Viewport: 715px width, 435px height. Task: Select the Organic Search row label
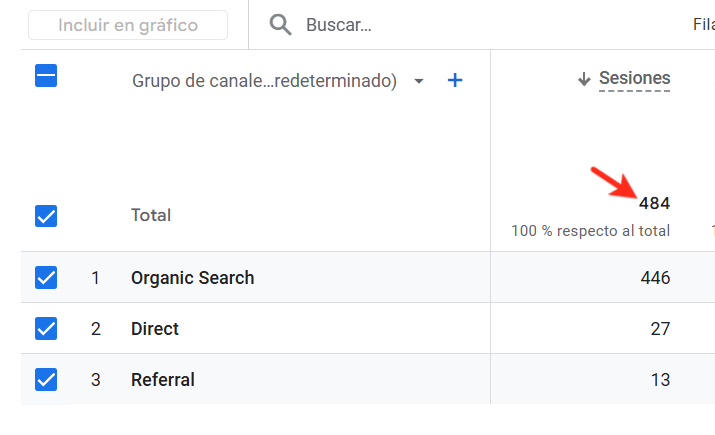[x=192, y=278]
